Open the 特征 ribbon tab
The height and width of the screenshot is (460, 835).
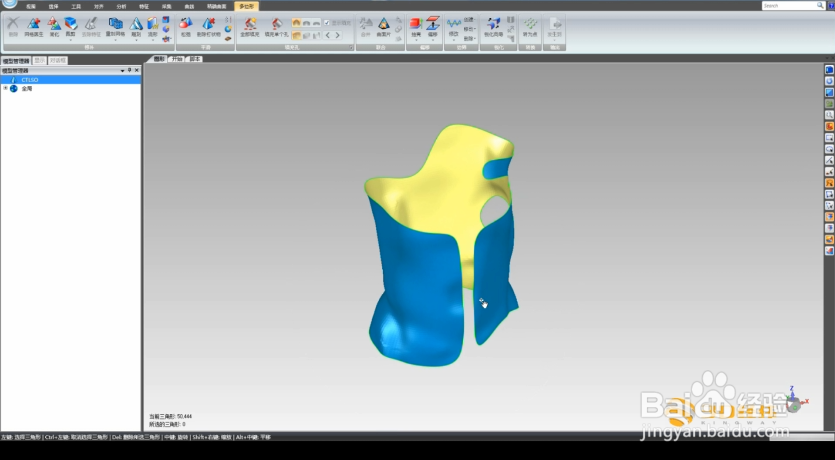click(x=144, y=6)
